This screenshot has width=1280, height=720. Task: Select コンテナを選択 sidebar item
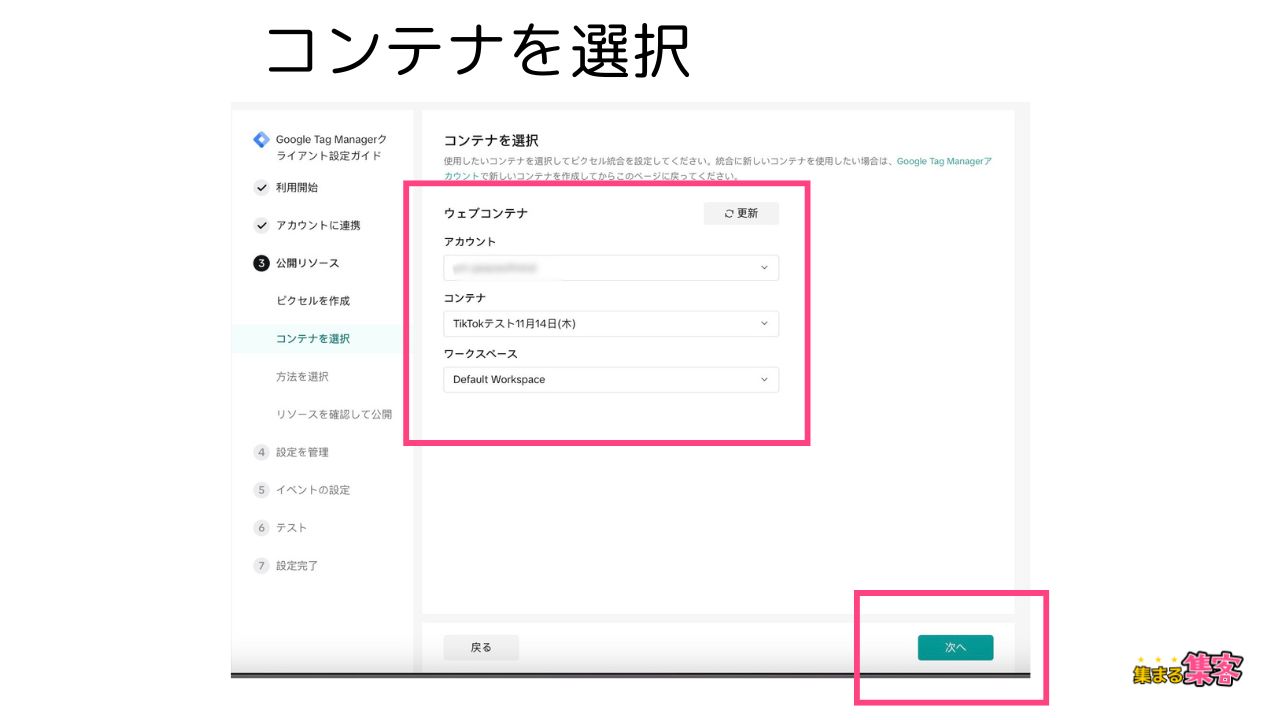(313, 339)
